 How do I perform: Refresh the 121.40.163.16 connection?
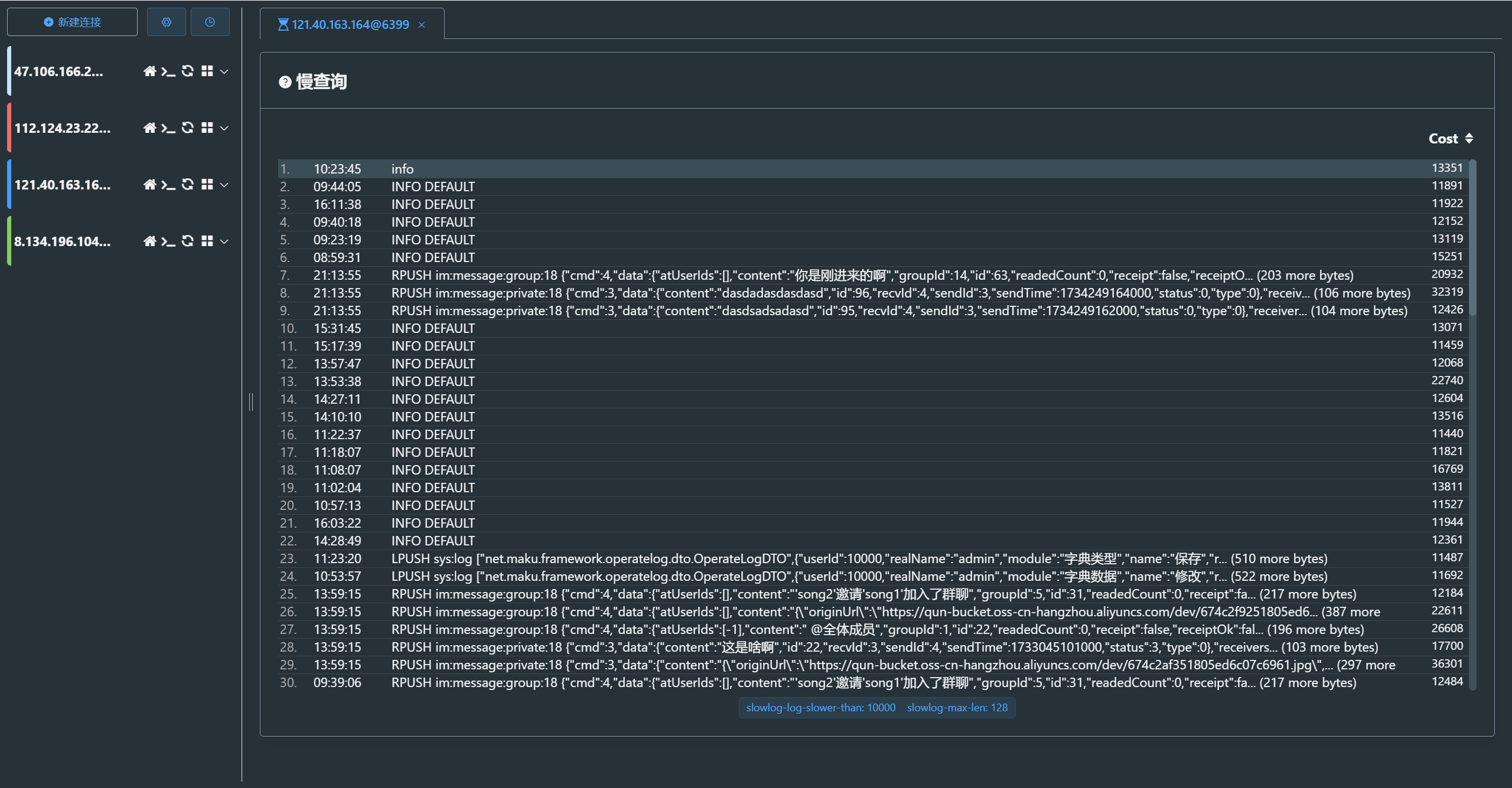point(188,185)
